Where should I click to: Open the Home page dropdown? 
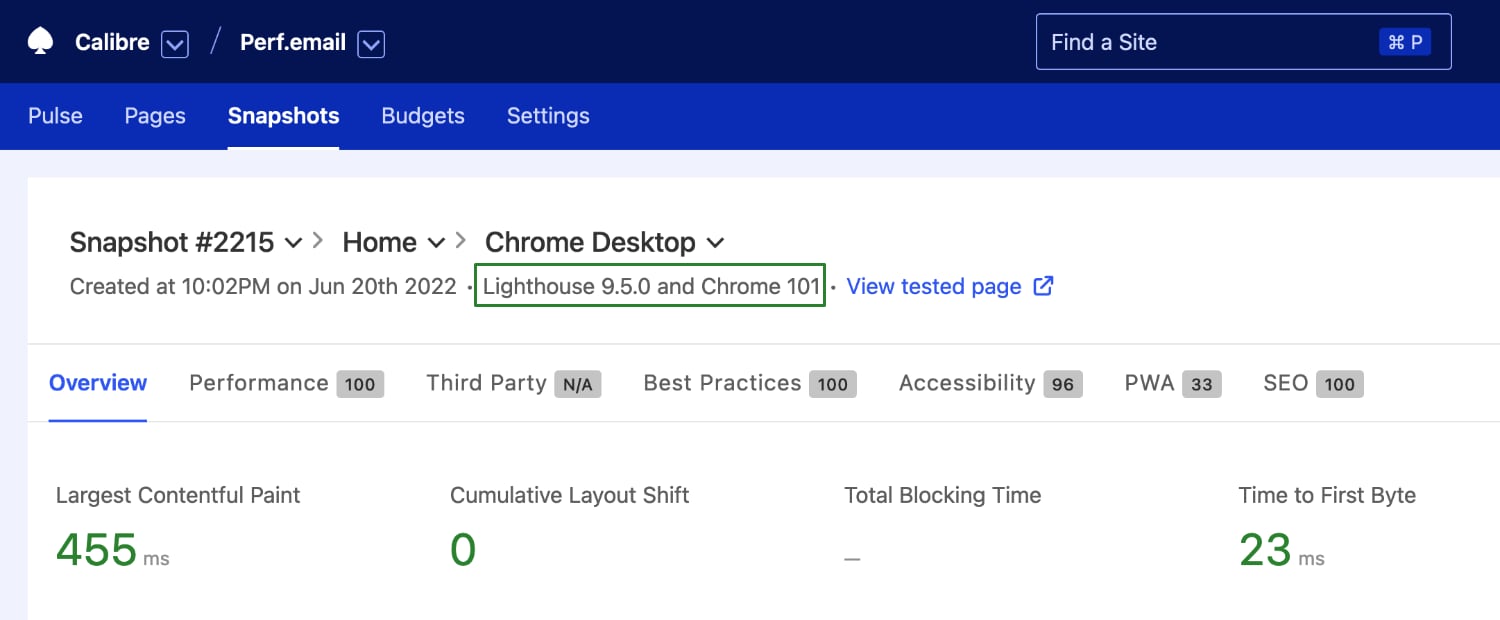coord(436,242)
